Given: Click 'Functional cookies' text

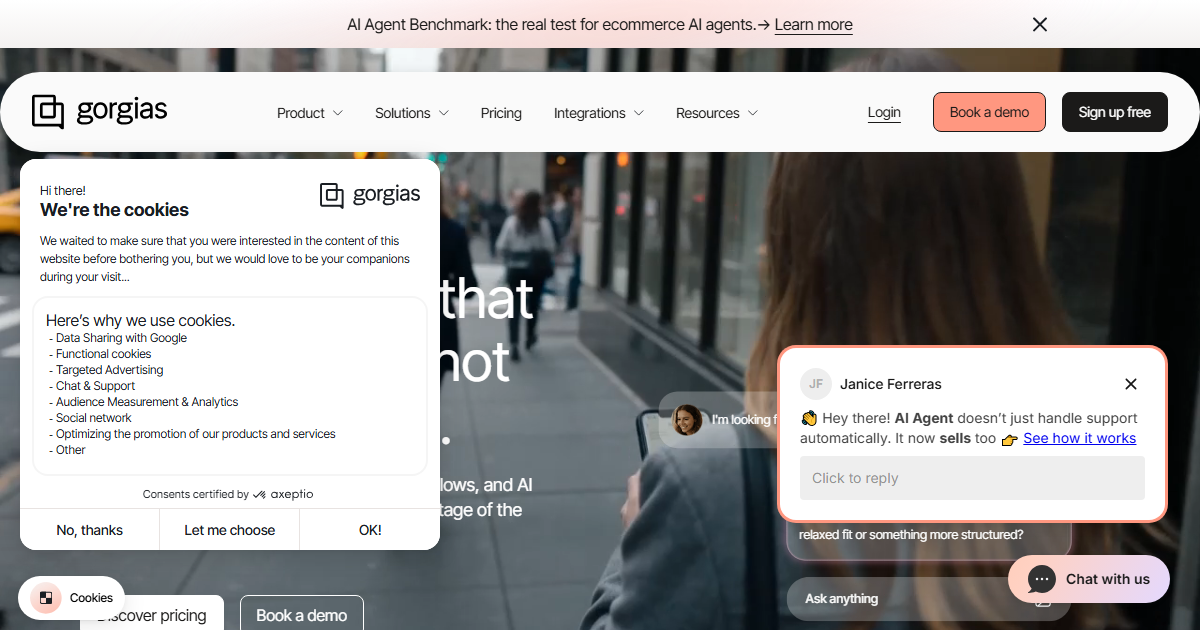Looking at the screenshot, I should click(x=104, y=354).
